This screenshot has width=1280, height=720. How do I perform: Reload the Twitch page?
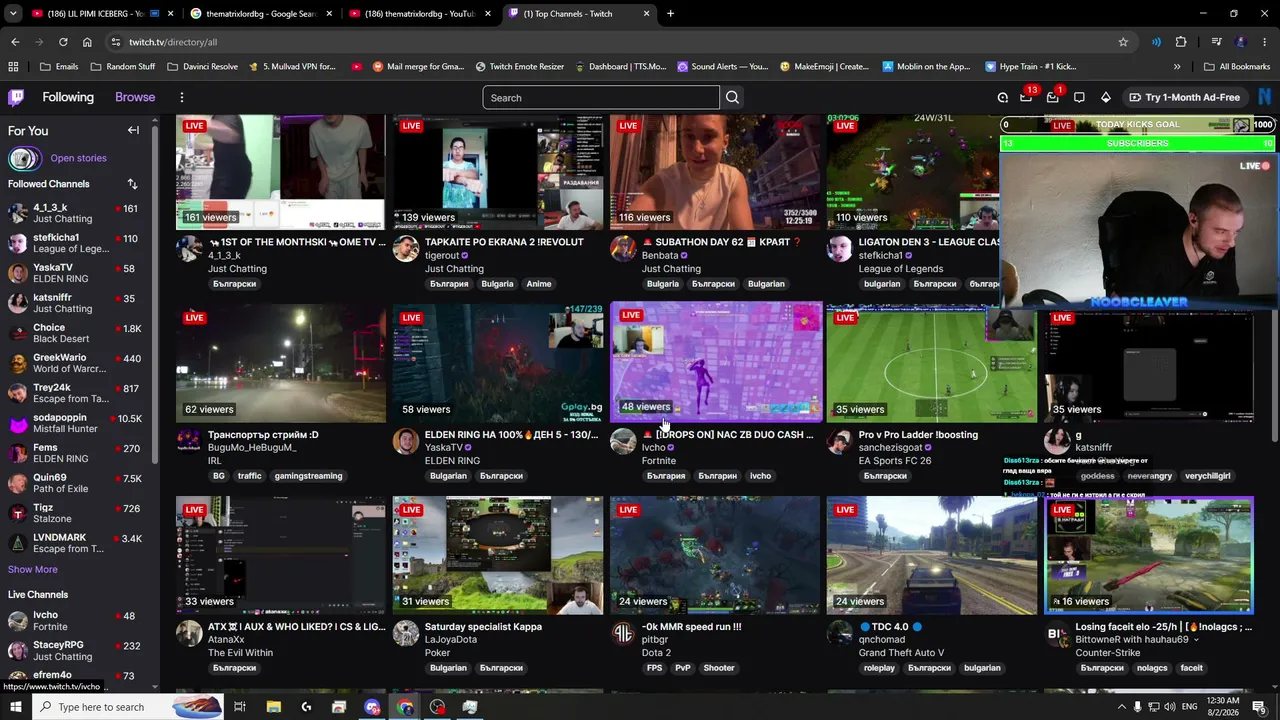63,42
